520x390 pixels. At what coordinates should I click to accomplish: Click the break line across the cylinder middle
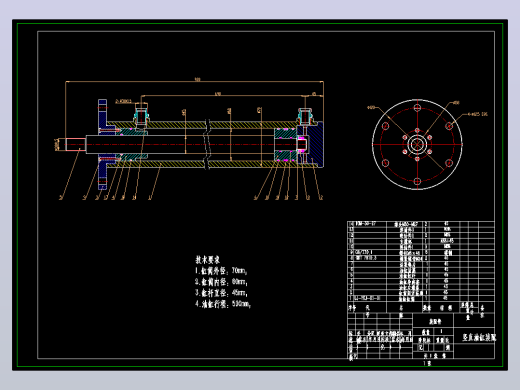[207, 144]
